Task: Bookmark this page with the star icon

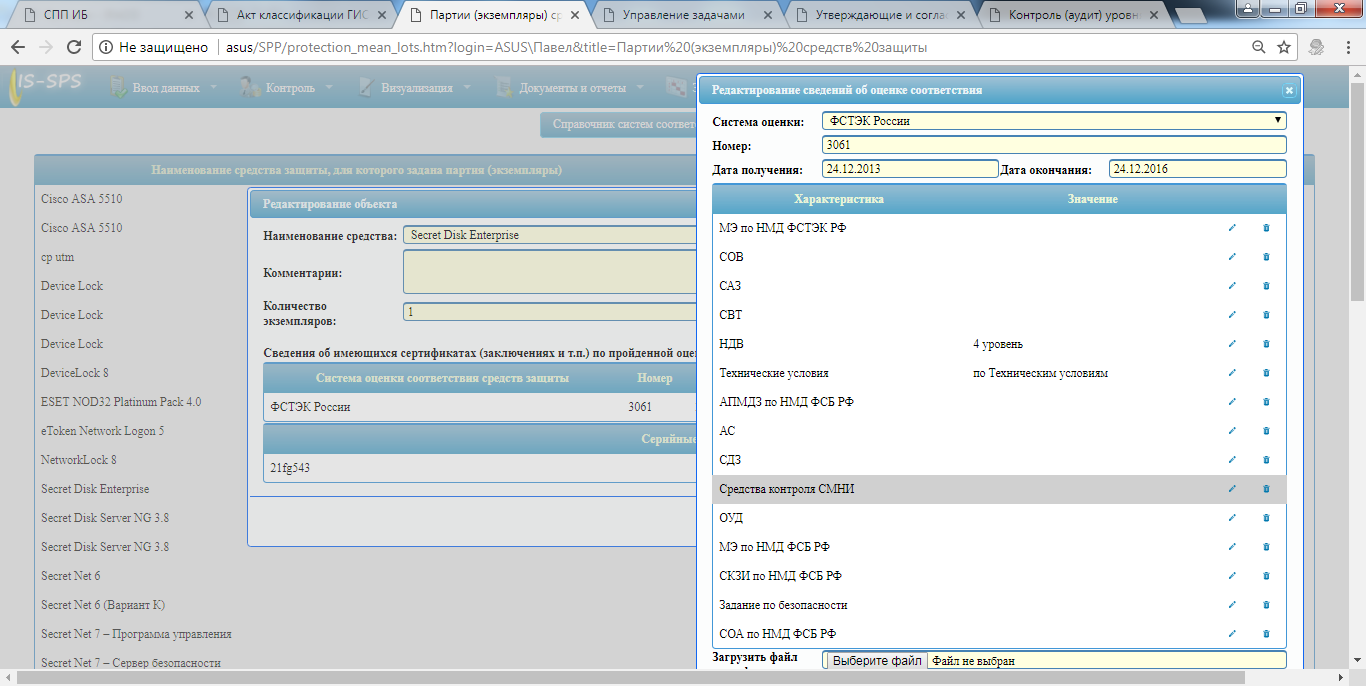Action: pos(1285,47)
